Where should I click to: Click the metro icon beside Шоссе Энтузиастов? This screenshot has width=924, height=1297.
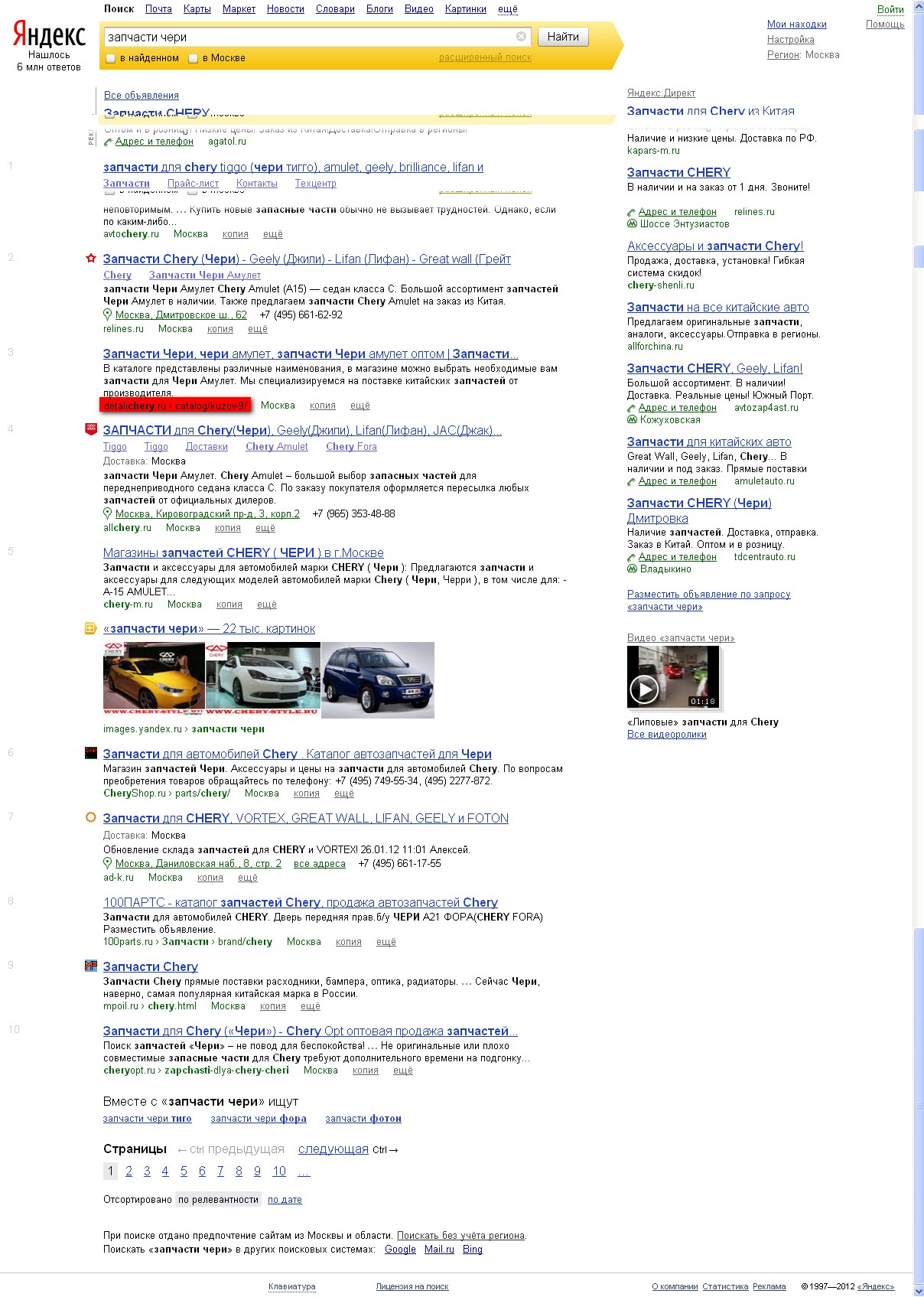[632, 224]
